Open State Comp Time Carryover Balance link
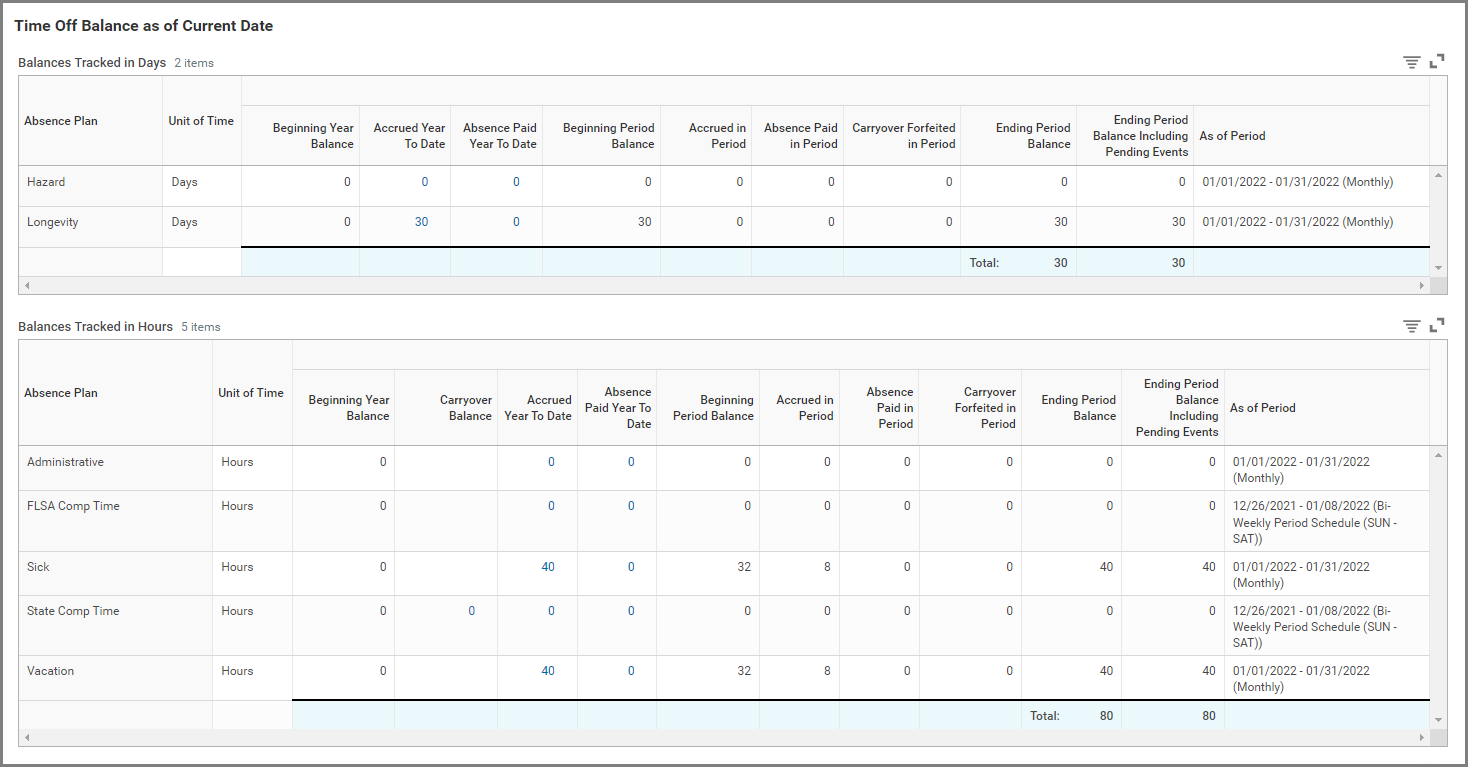 click(x=471, y=611)
